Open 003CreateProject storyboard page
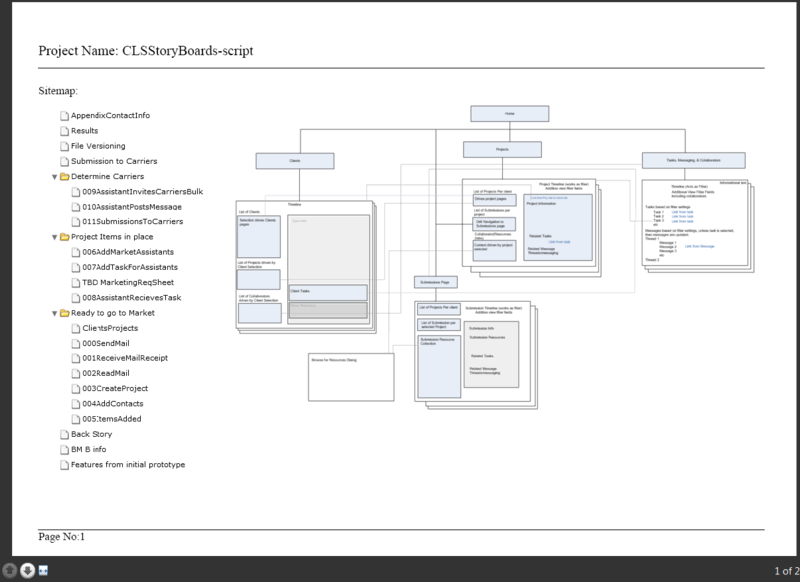The image size is (800, 582). [115, 388]
